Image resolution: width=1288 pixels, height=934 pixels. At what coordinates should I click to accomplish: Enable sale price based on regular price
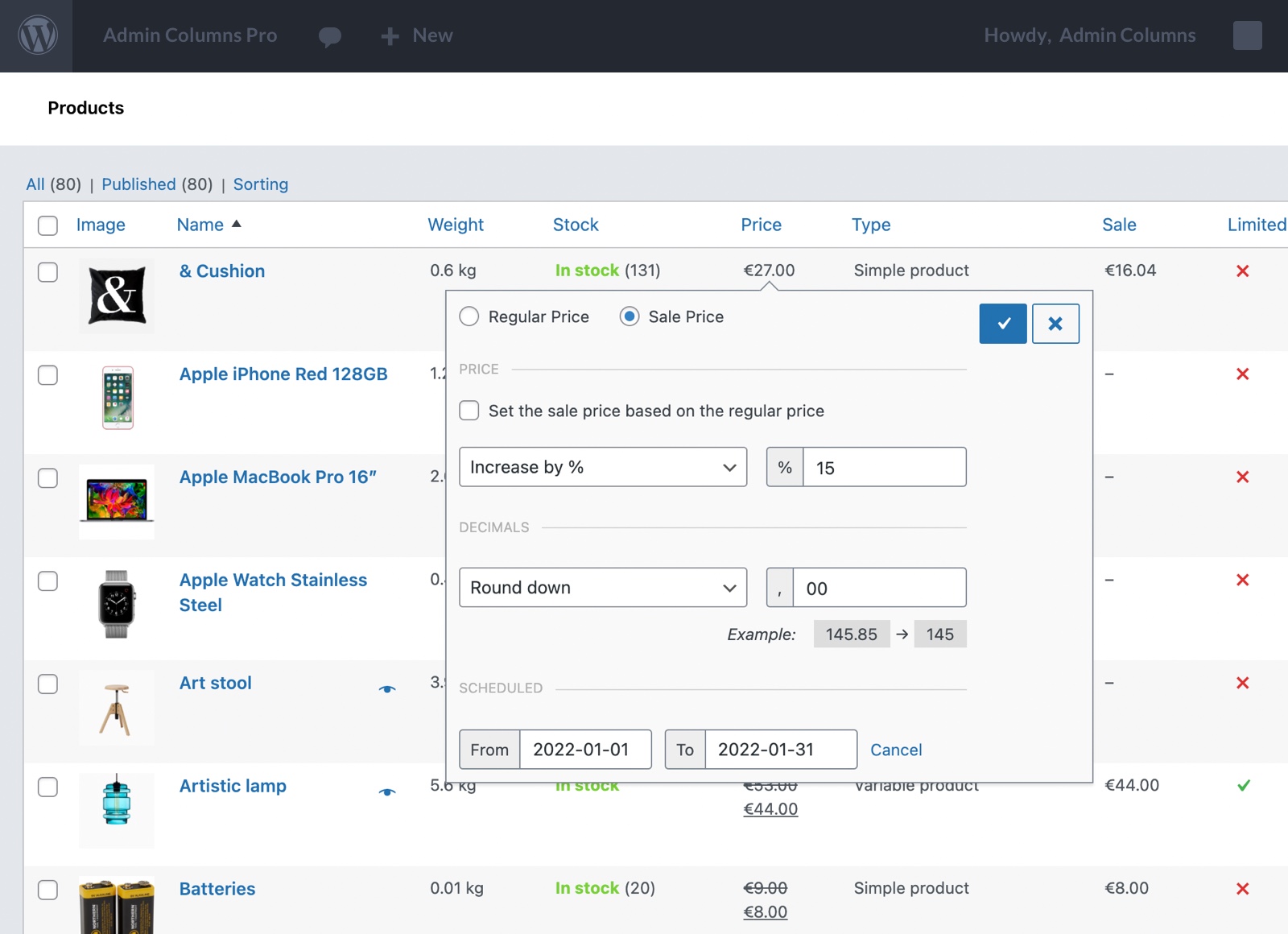pyautogui.click(x=469, y=411)
